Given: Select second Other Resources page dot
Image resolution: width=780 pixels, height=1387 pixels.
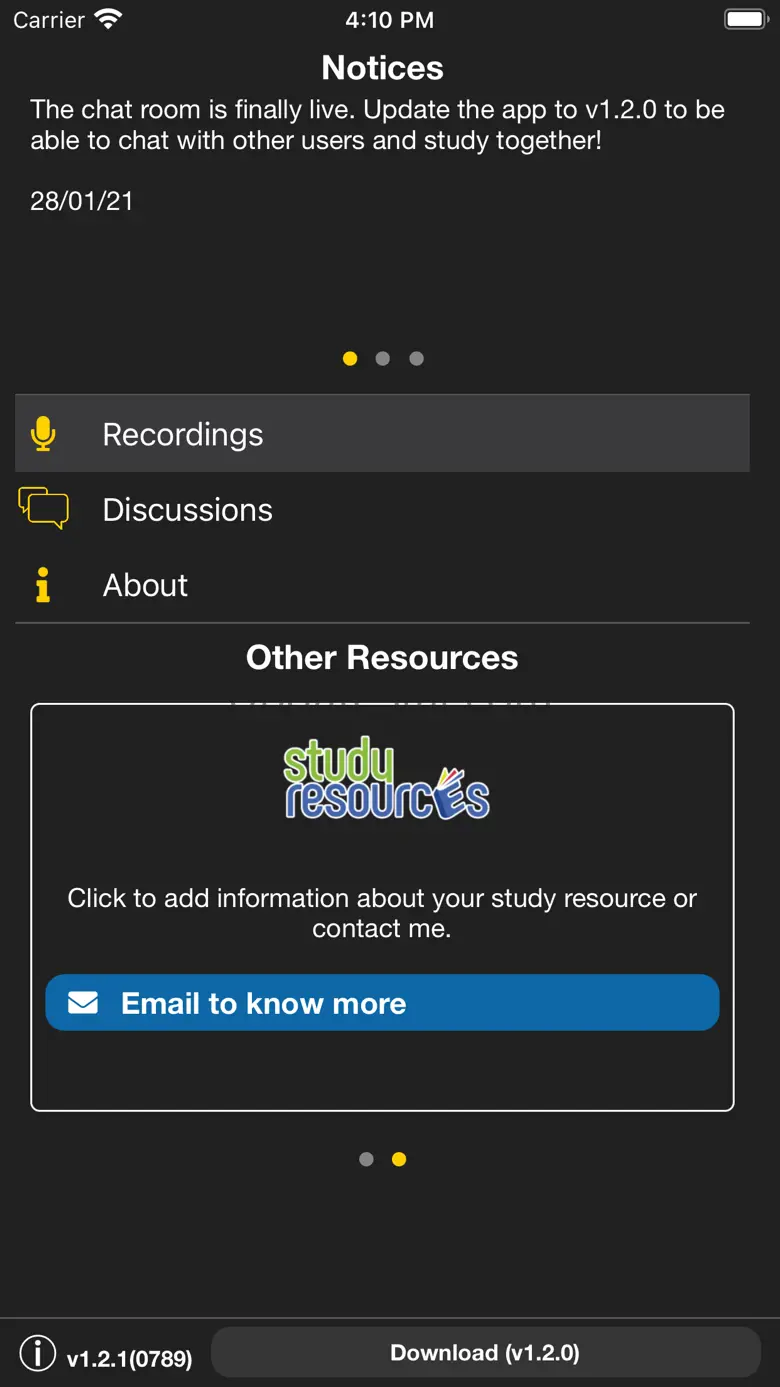Looking at the screenshot, I should tap(399, 1159).
